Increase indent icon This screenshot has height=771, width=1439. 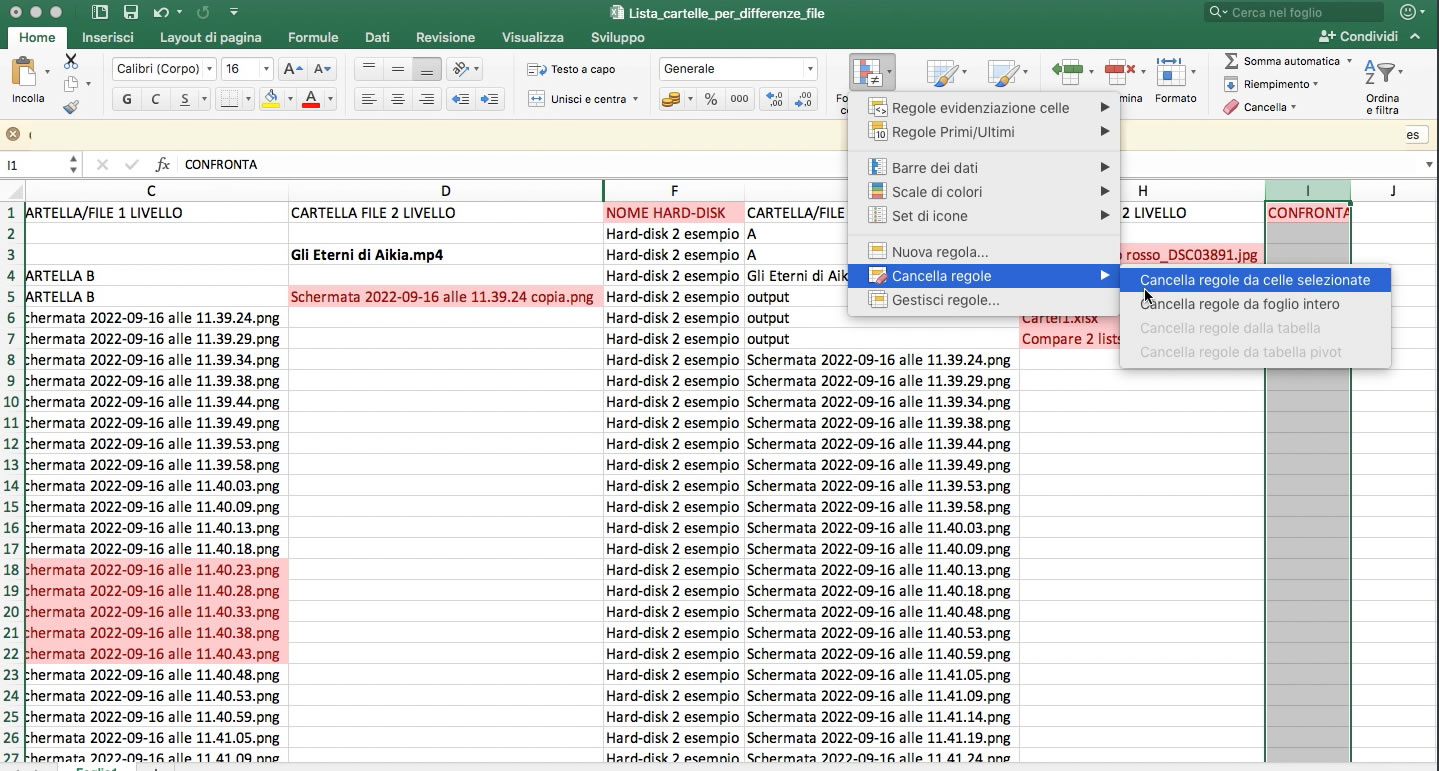tap(490, 99)
